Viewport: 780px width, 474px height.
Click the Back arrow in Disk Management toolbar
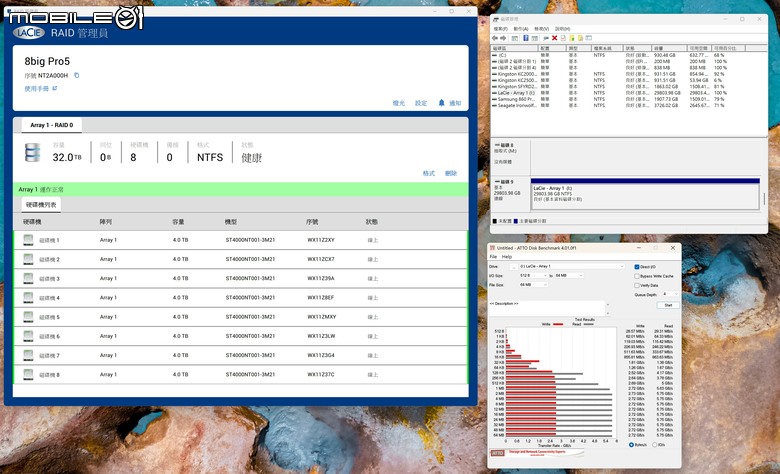(495, 38)
